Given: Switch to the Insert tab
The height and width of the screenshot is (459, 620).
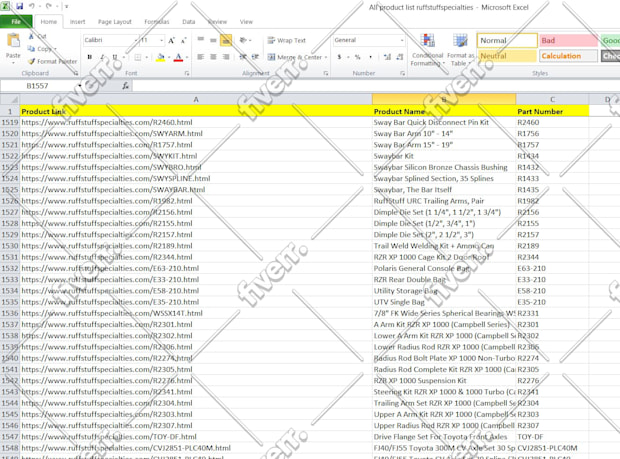Looking at the screenshot, I should coord(78,22).
